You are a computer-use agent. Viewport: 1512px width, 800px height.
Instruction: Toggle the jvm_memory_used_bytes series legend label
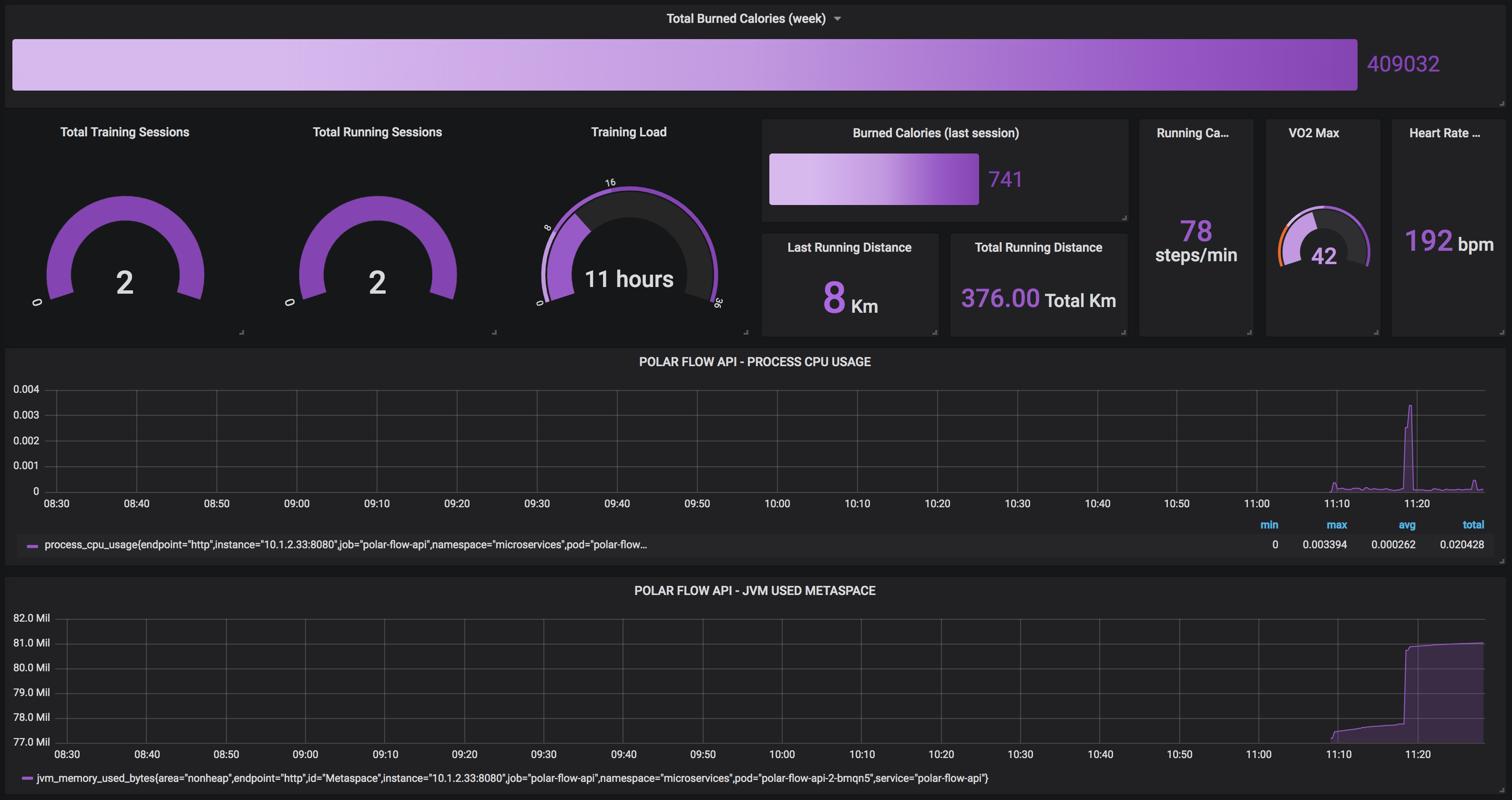point(512,778)
